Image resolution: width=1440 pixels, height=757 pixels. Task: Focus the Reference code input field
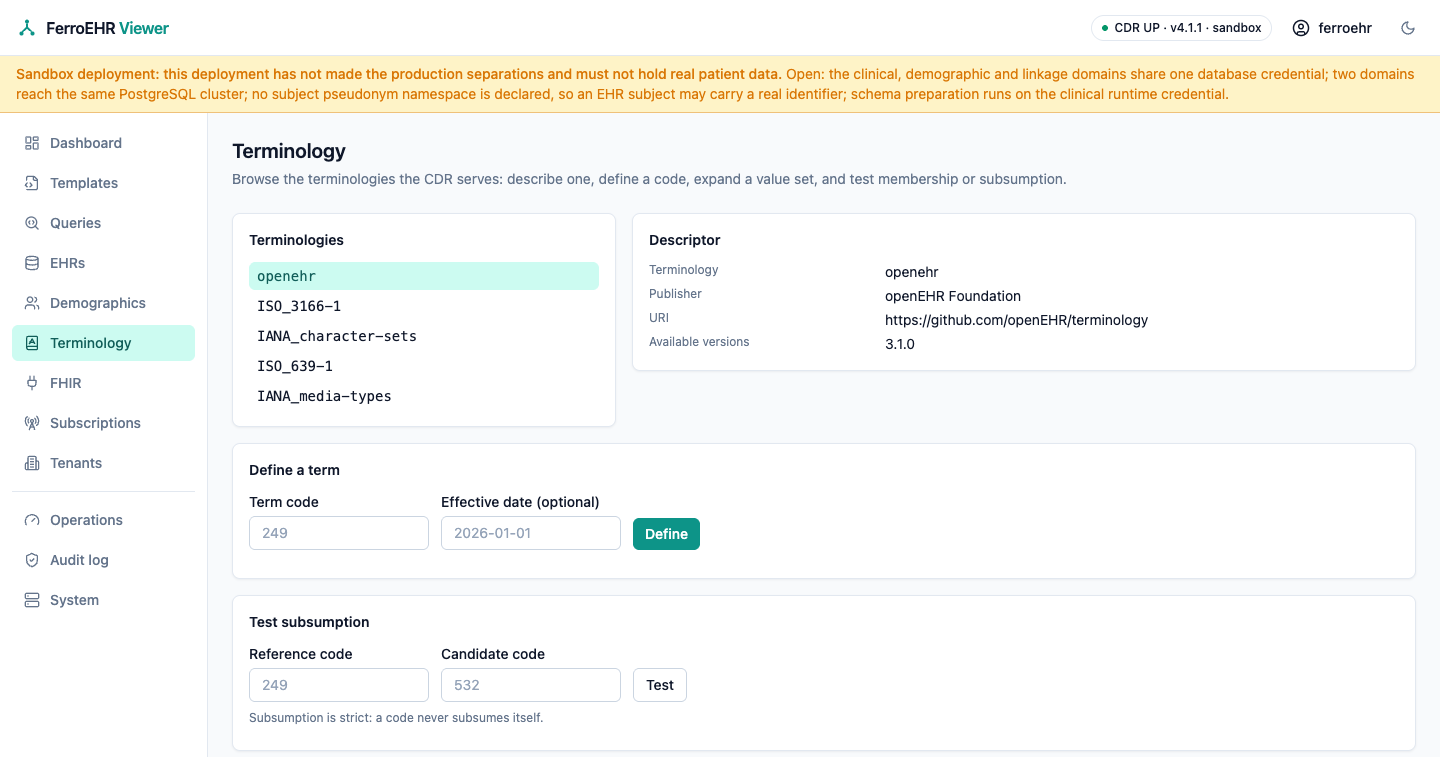(339, 685)
